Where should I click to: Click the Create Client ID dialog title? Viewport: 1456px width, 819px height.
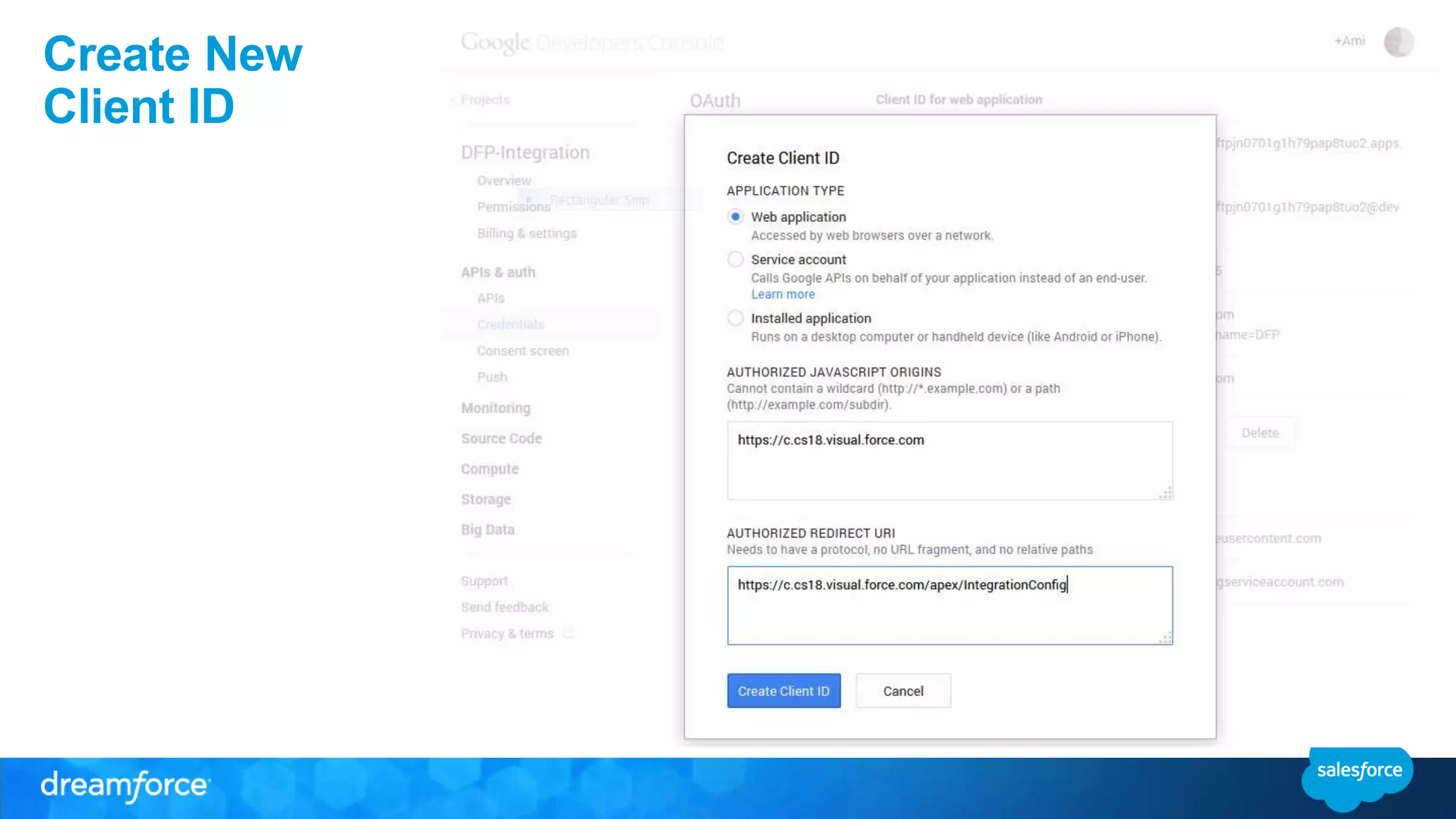pos(783,158)
